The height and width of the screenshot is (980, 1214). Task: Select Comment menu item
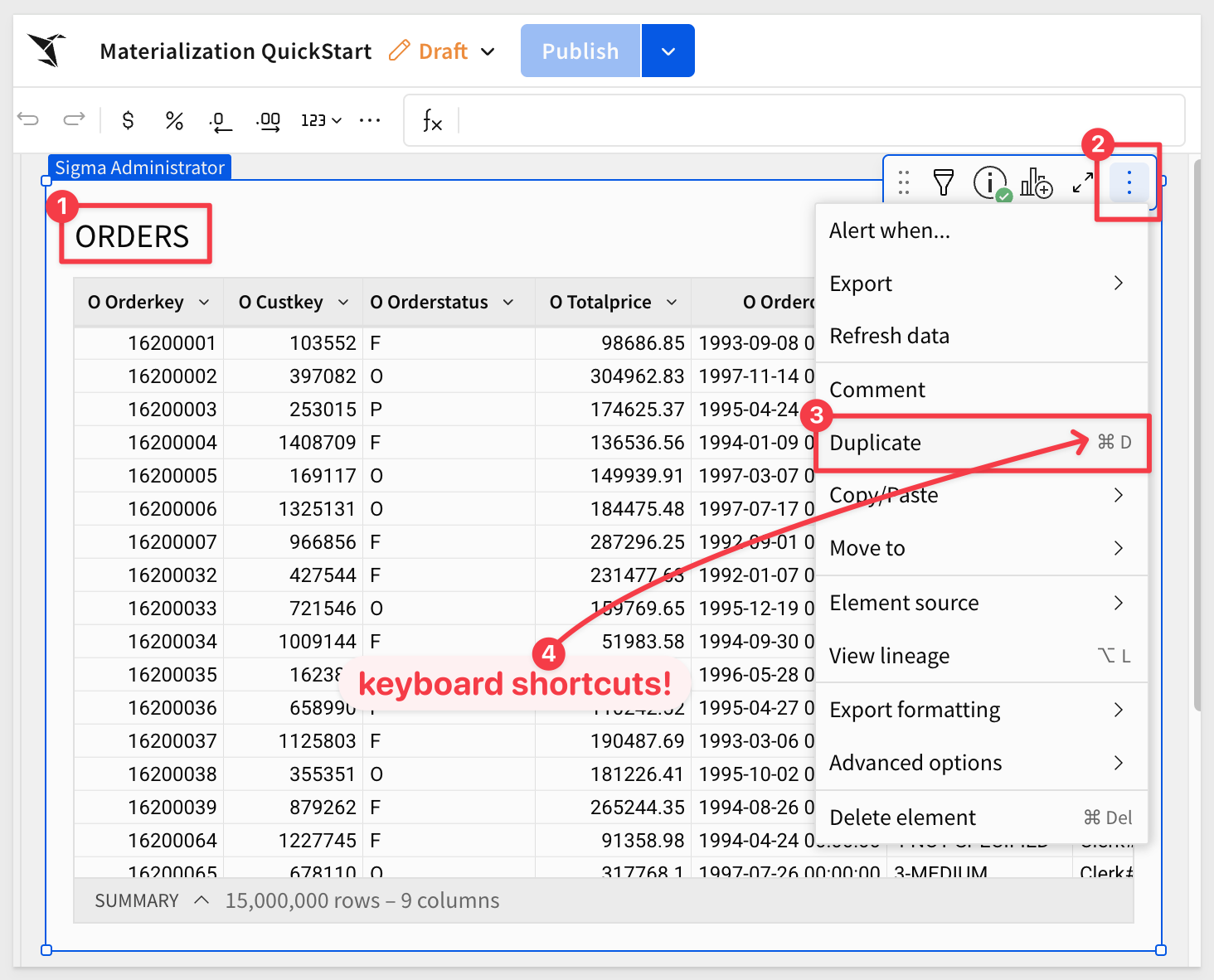point(982,390)
